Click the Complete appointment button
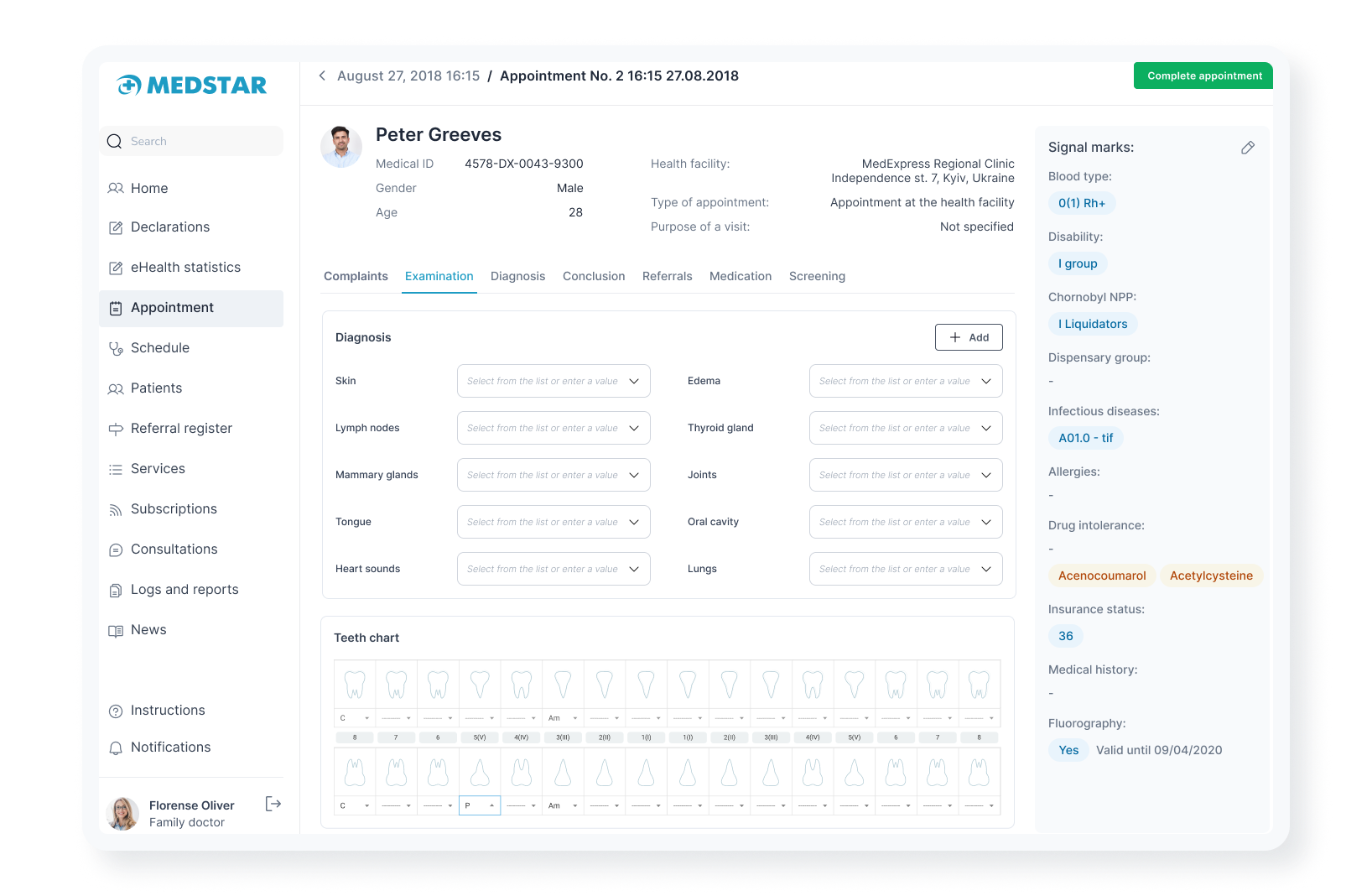The width and height of the screenshot is (1372, 896). point(1203,76)
